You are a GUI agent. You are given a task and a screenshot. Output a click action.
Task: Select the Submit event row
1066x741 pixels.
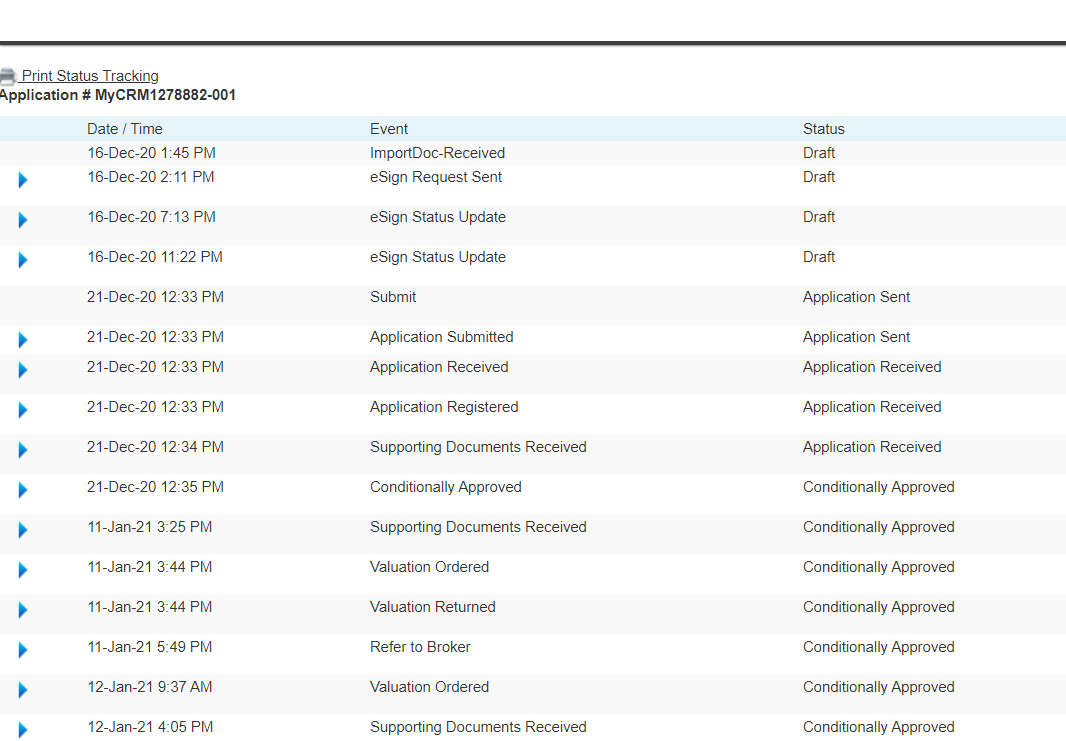393,297
